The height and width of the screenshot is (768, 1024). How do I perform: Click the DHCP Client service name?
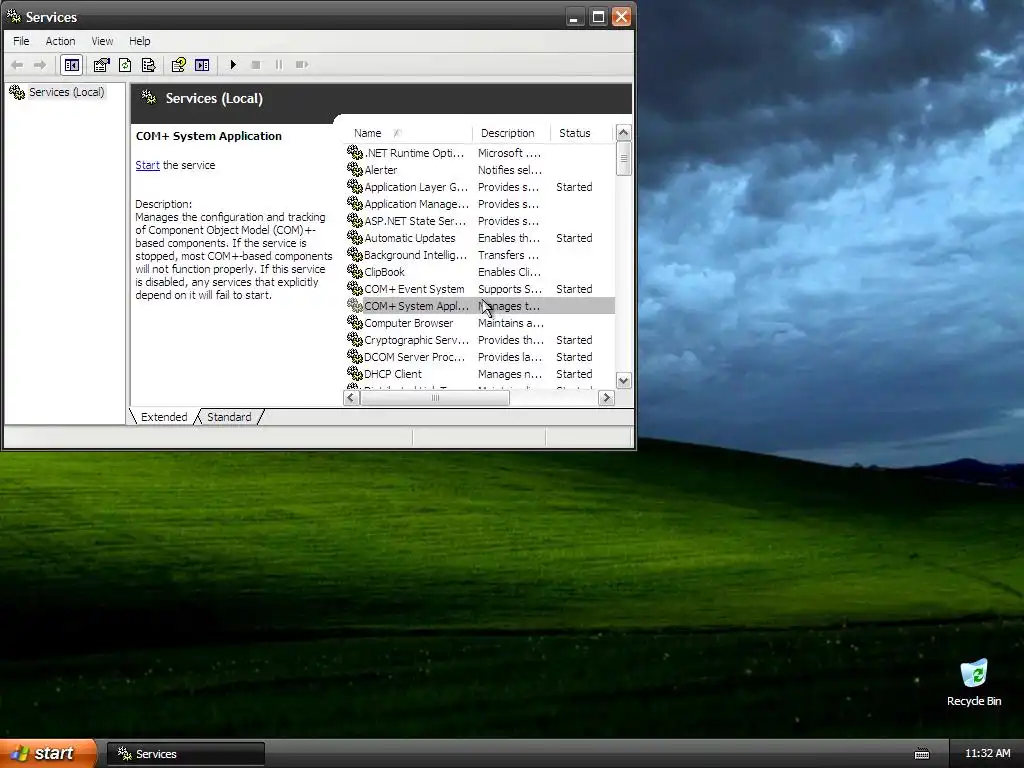tap(392, 374)
